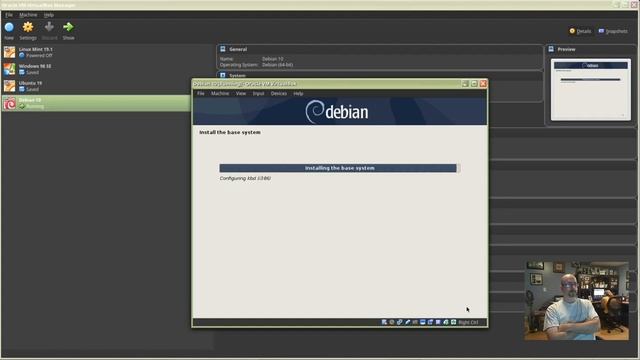This screenshot has width=640, height=360.
Task: Click the Debian 10 swirl machine icon
Action: click(x=9, y=103)
